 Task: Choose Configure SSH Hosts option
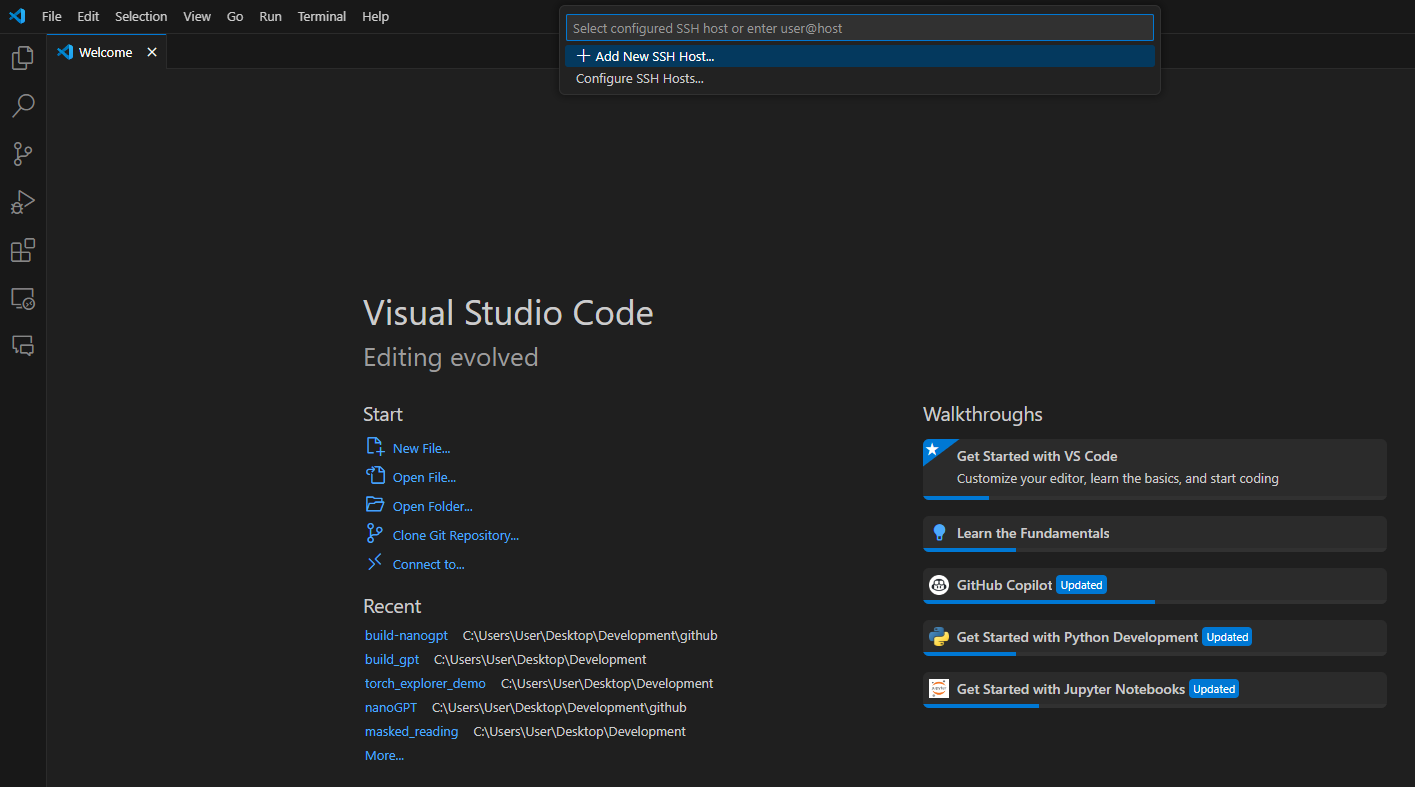coord(640,79)
